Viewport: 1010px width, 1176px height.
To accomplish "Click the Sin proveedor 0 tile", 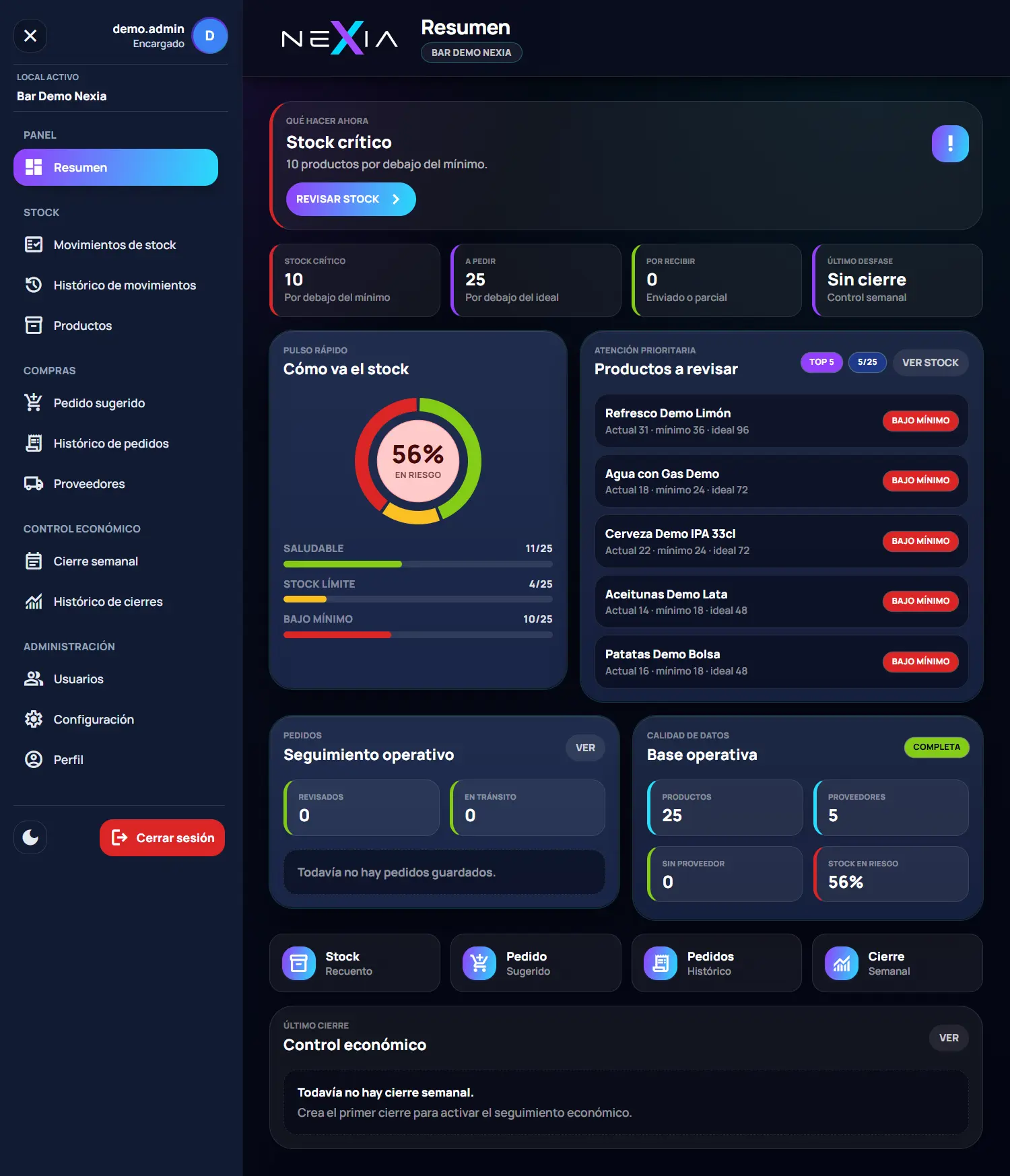I will [725, 874].
